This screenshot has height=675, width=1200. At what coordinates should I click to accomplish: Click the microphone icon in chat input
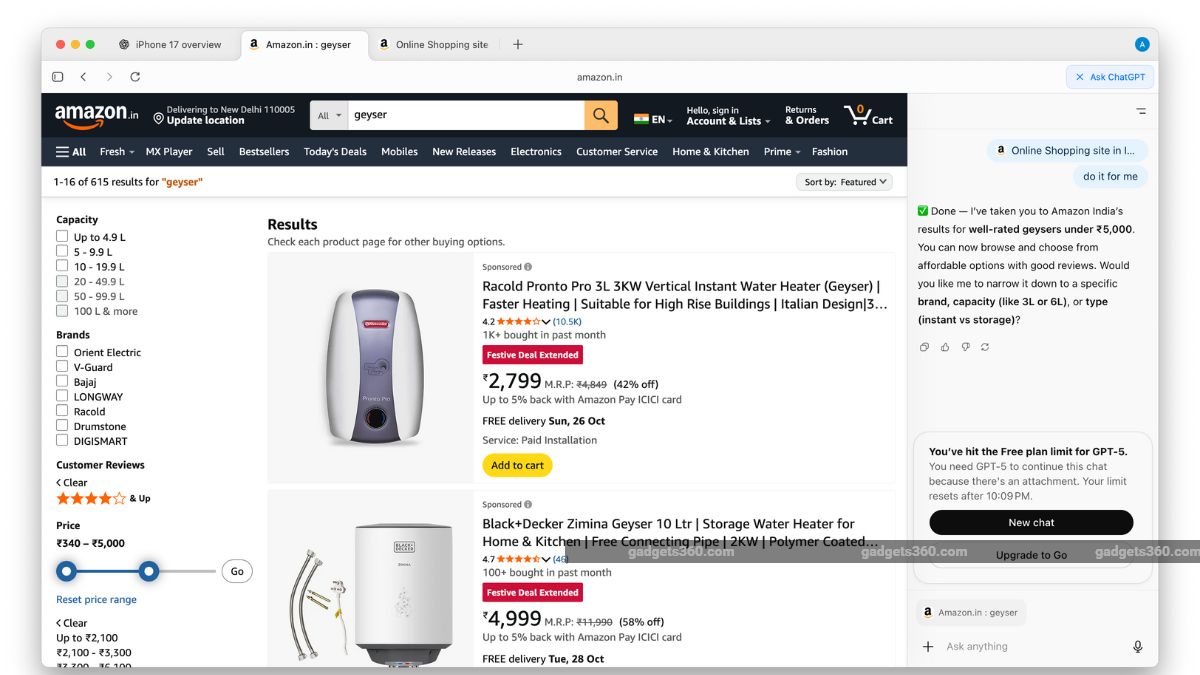pos(1137,647)
